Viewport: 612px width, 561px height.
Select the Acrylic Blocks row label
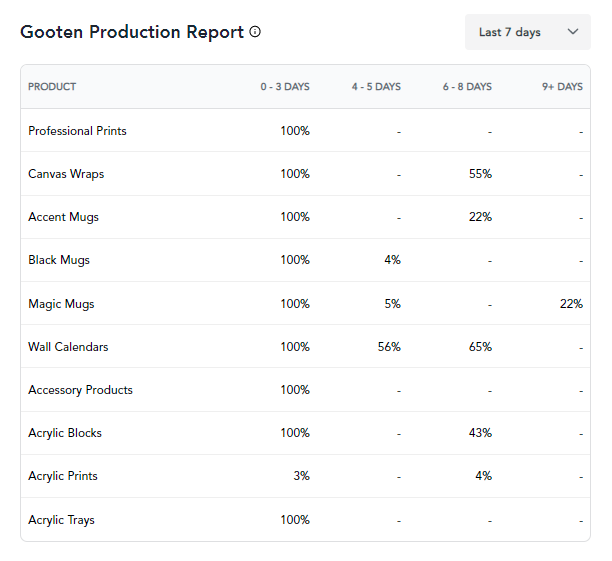pyautogui.click(x=65, y=433)
